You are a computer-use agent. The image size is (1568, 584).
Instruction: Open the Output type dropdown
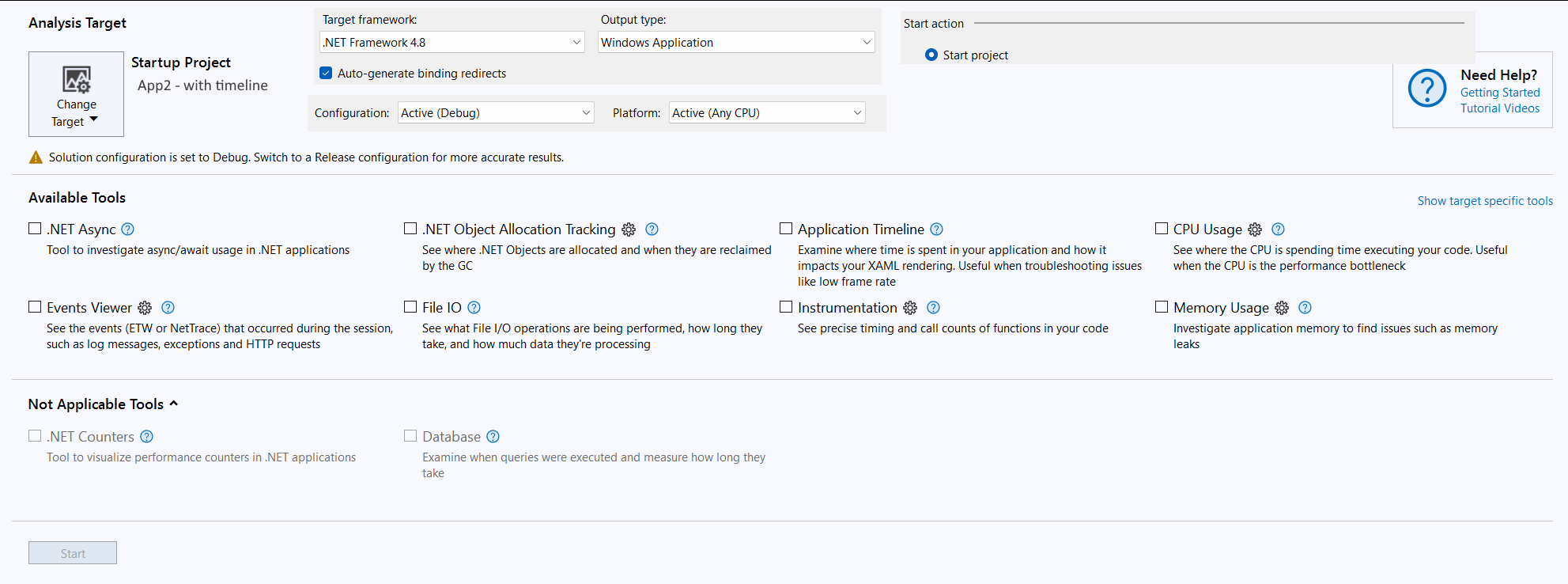click(x=736, y=43)
